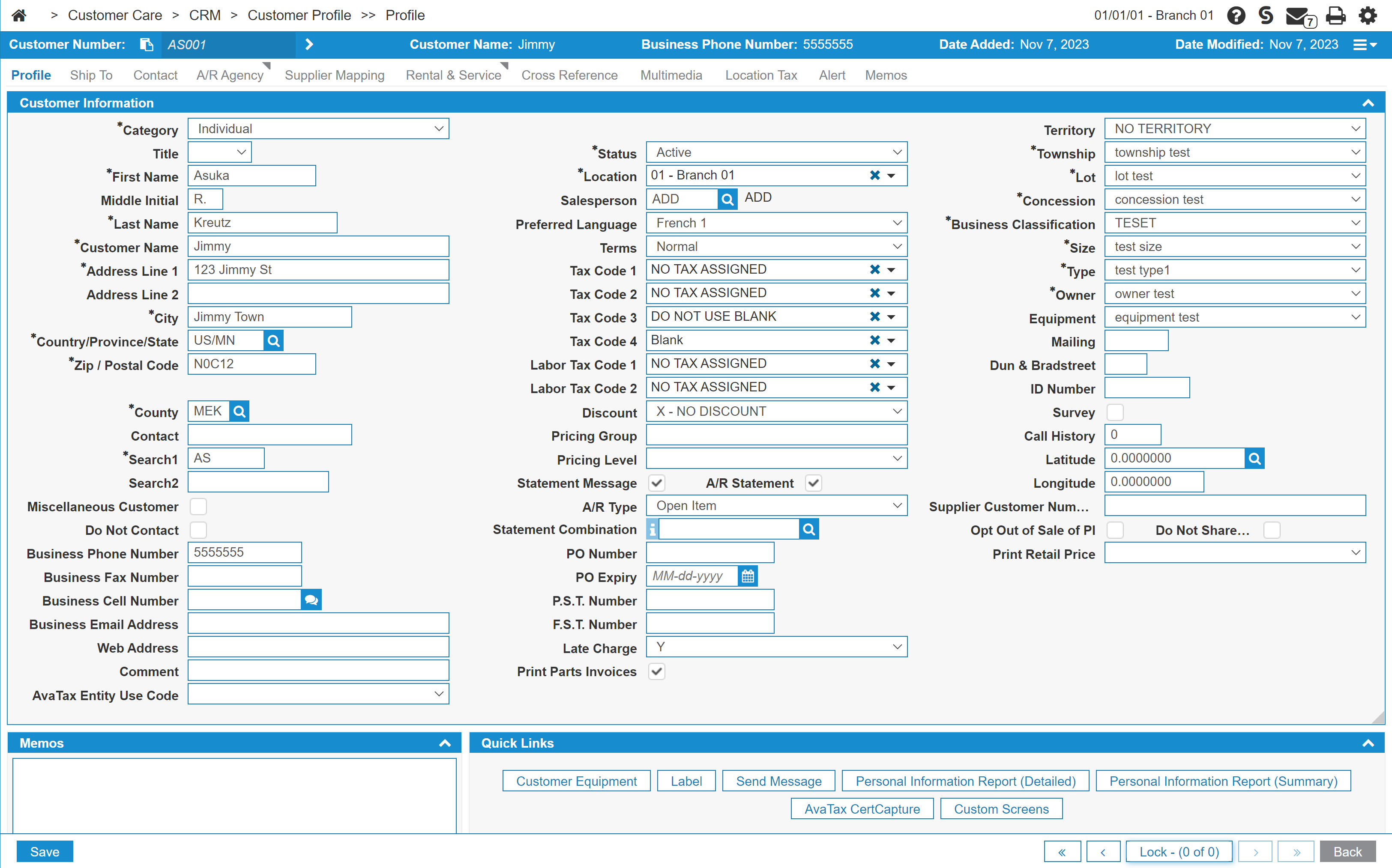The width and height of the screenshot is (1392, 868).
Task: Switch to the Supplier Mapping tab
Action: (335, 75)
